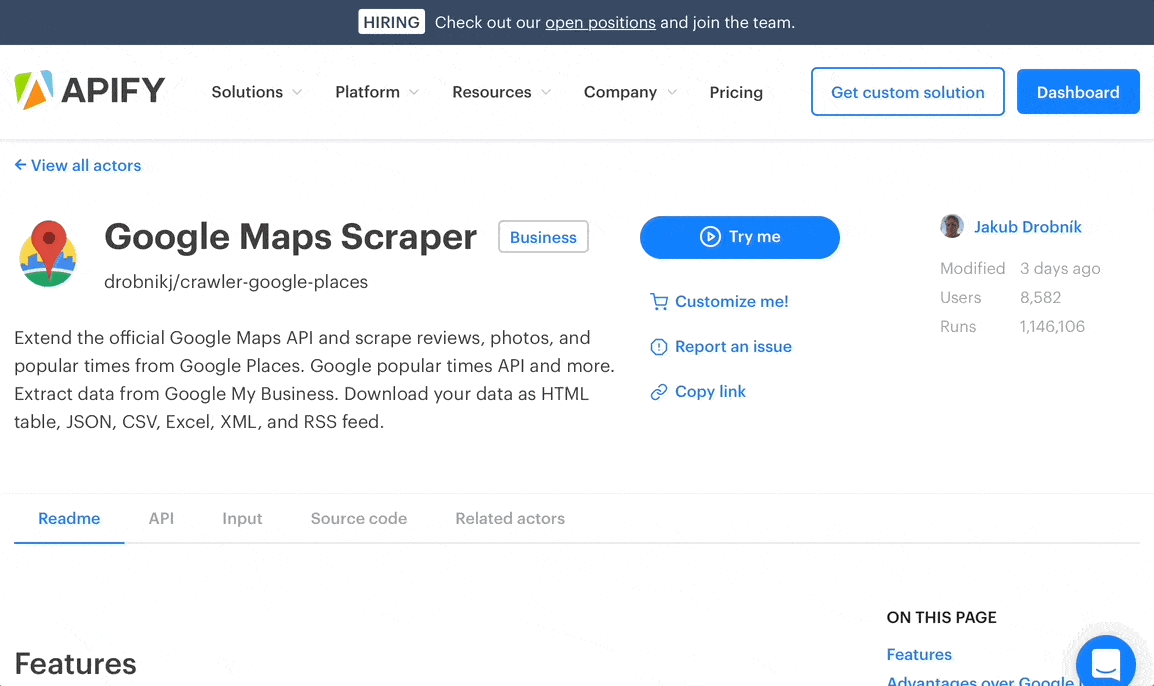Screen dimensions: 1154x686
Task: Click the View all actors link
Action: [86, 166]
